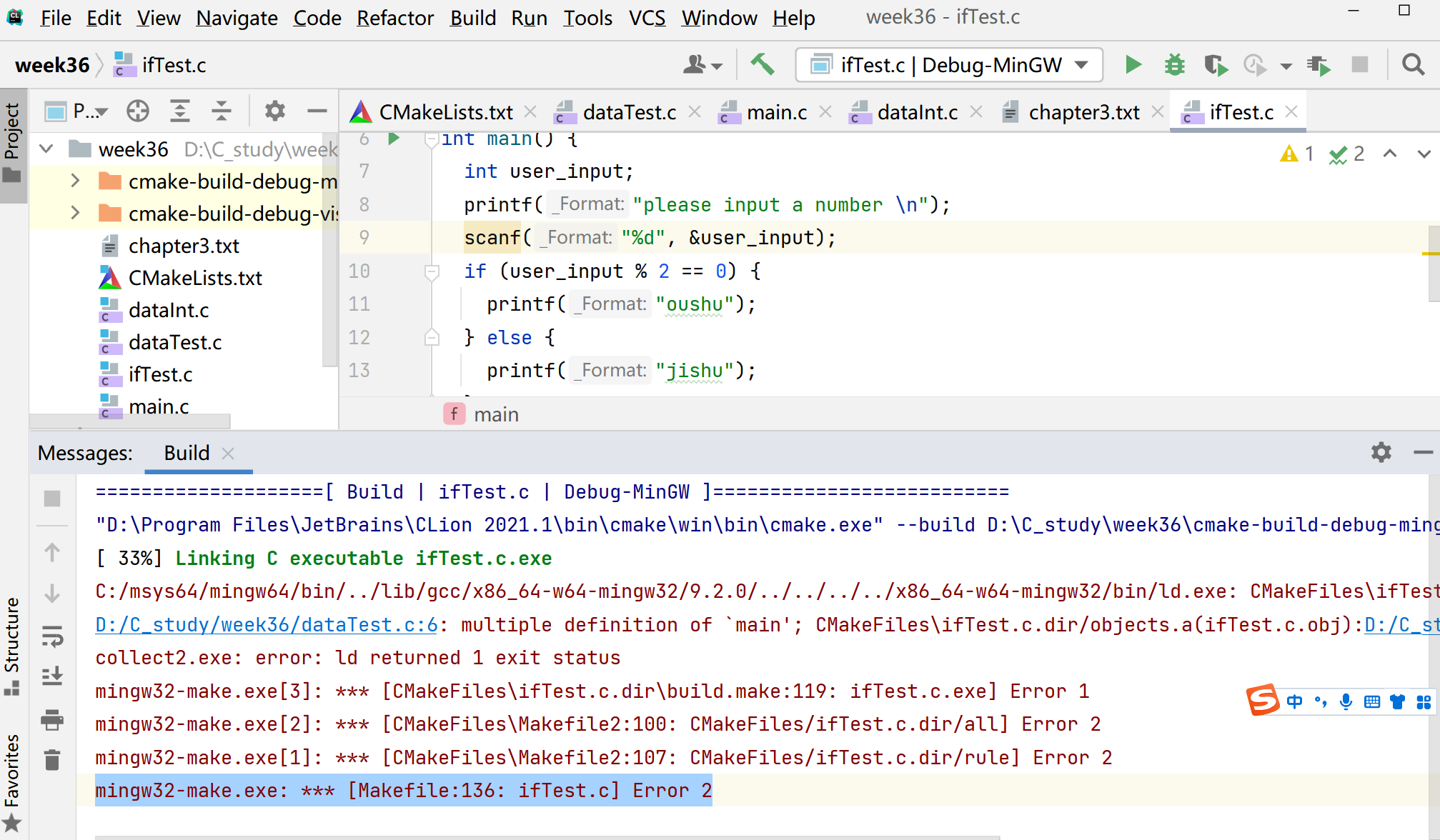Viewport: 1440px width, 840px height.
Task: Toggle soft-wrap in build output
Action: coord(52,636)
